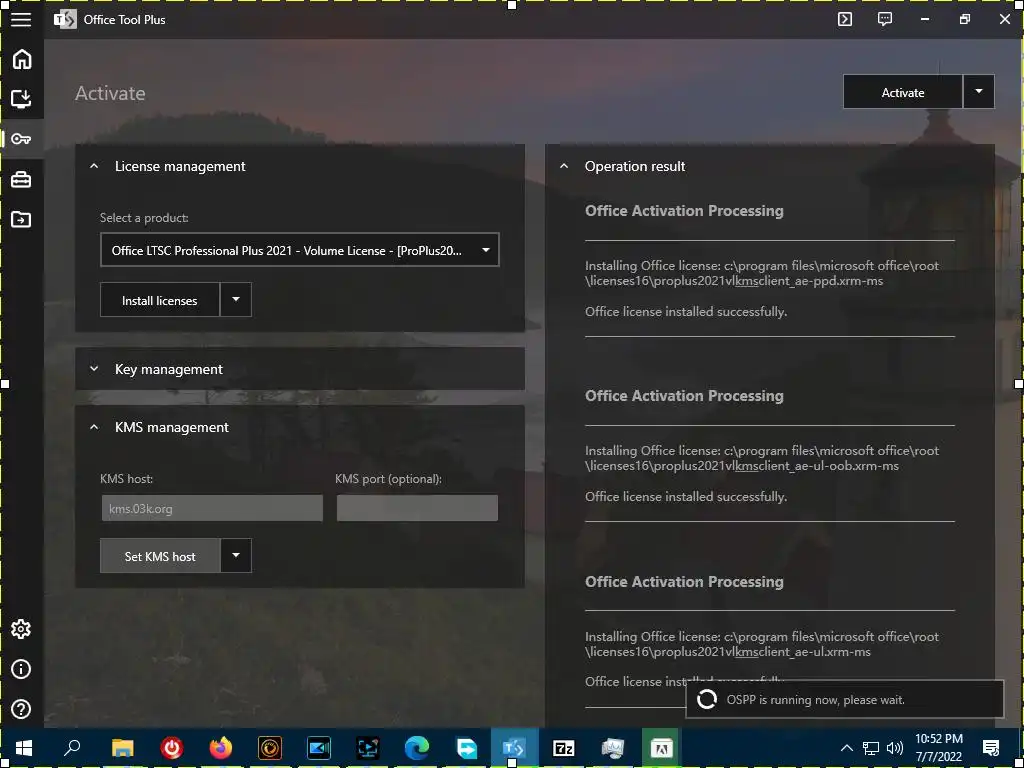
Task: Collapse the KMS management section
Action: (94, 427)
